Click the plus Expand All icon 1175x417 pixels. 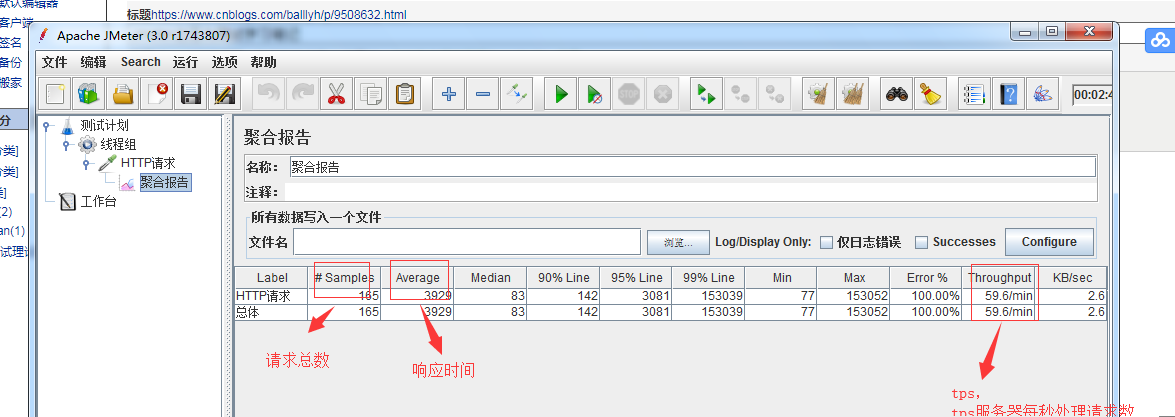449,95
